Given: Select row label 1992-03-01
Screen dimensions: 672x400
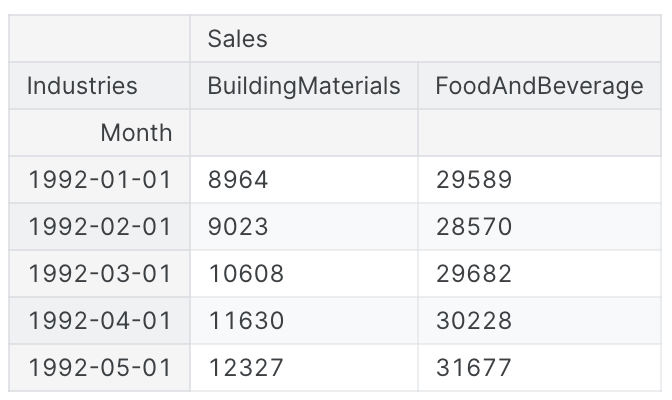Looking at the screenshot, I should point(100,274).
